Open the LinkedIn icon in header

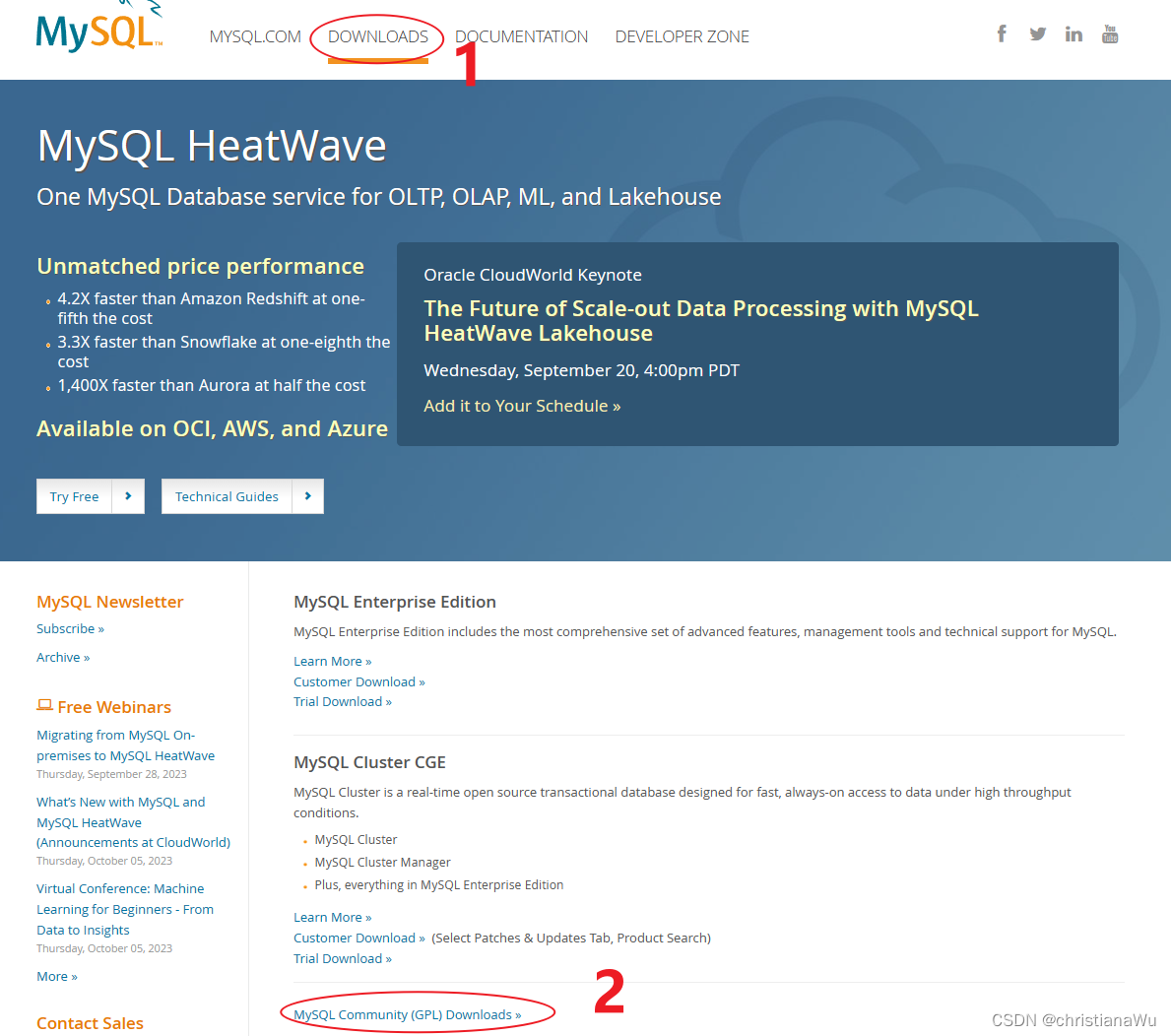[x=1073, y=33]
